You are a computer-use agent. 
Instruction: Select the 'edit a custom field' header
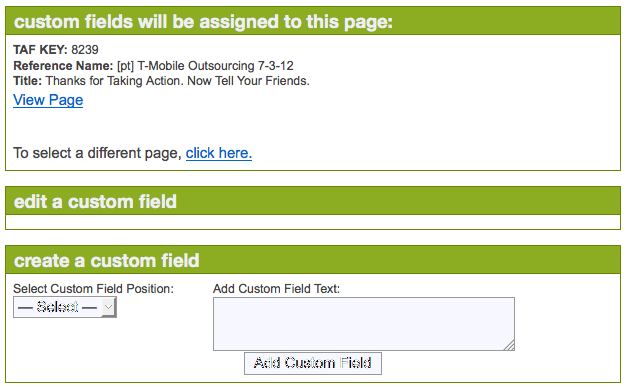(x=95, y=202)
